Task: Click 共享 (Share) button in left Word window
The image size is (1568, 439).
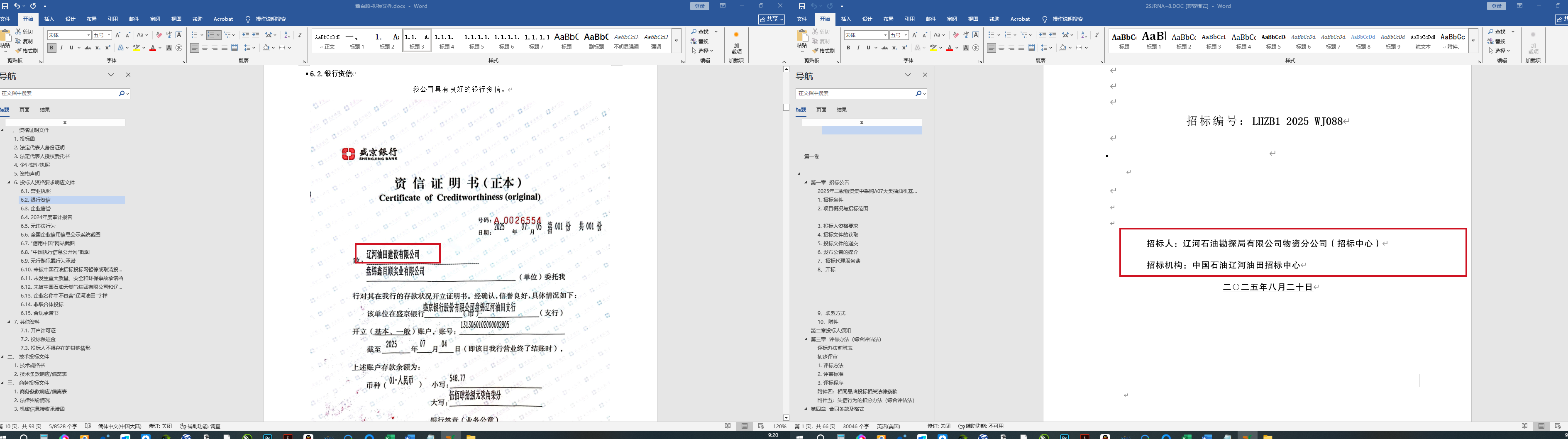Action: pos(771,19)
